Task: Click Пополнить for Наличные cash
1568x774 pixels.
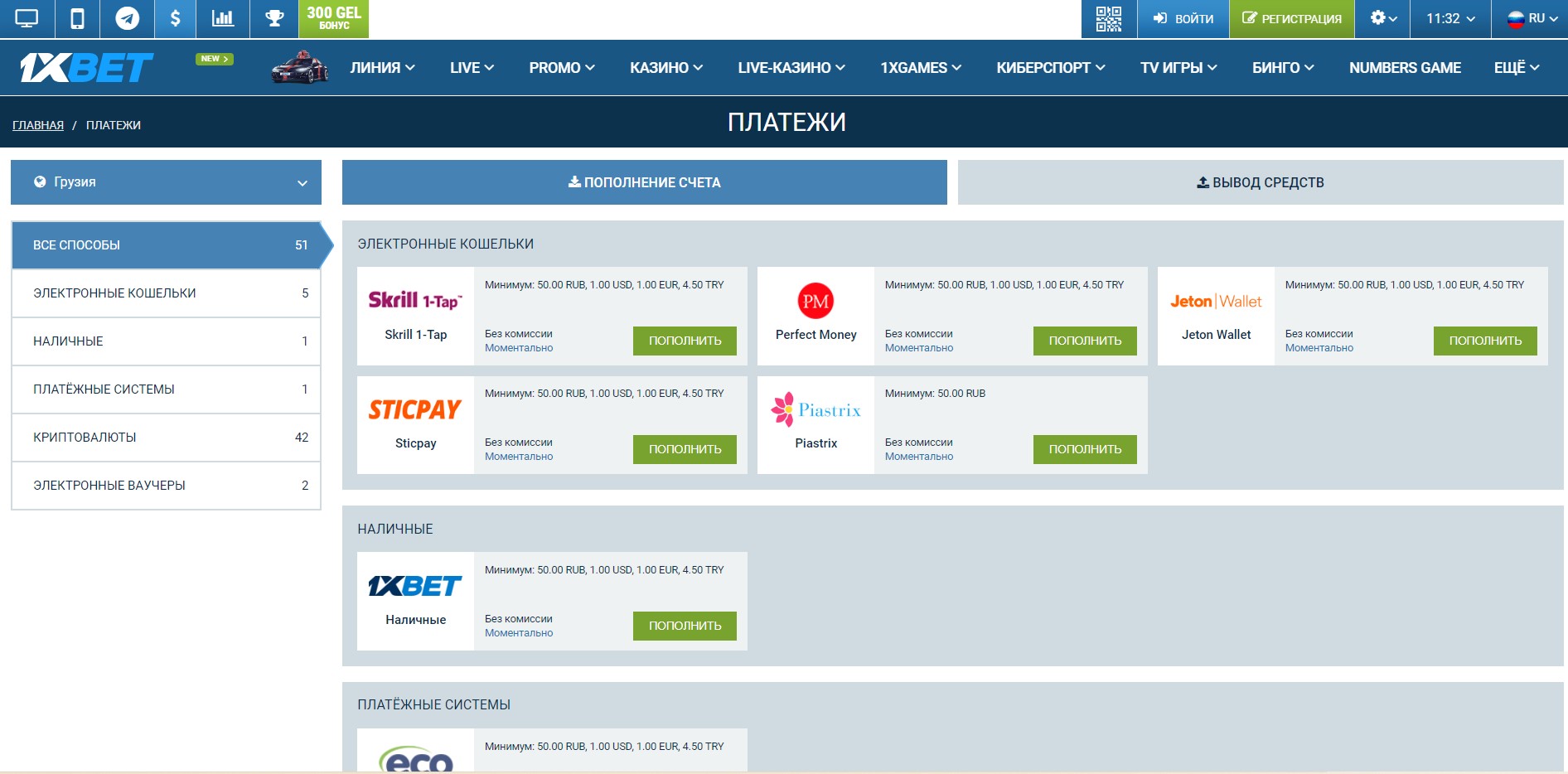Action: tap(685, 626)
